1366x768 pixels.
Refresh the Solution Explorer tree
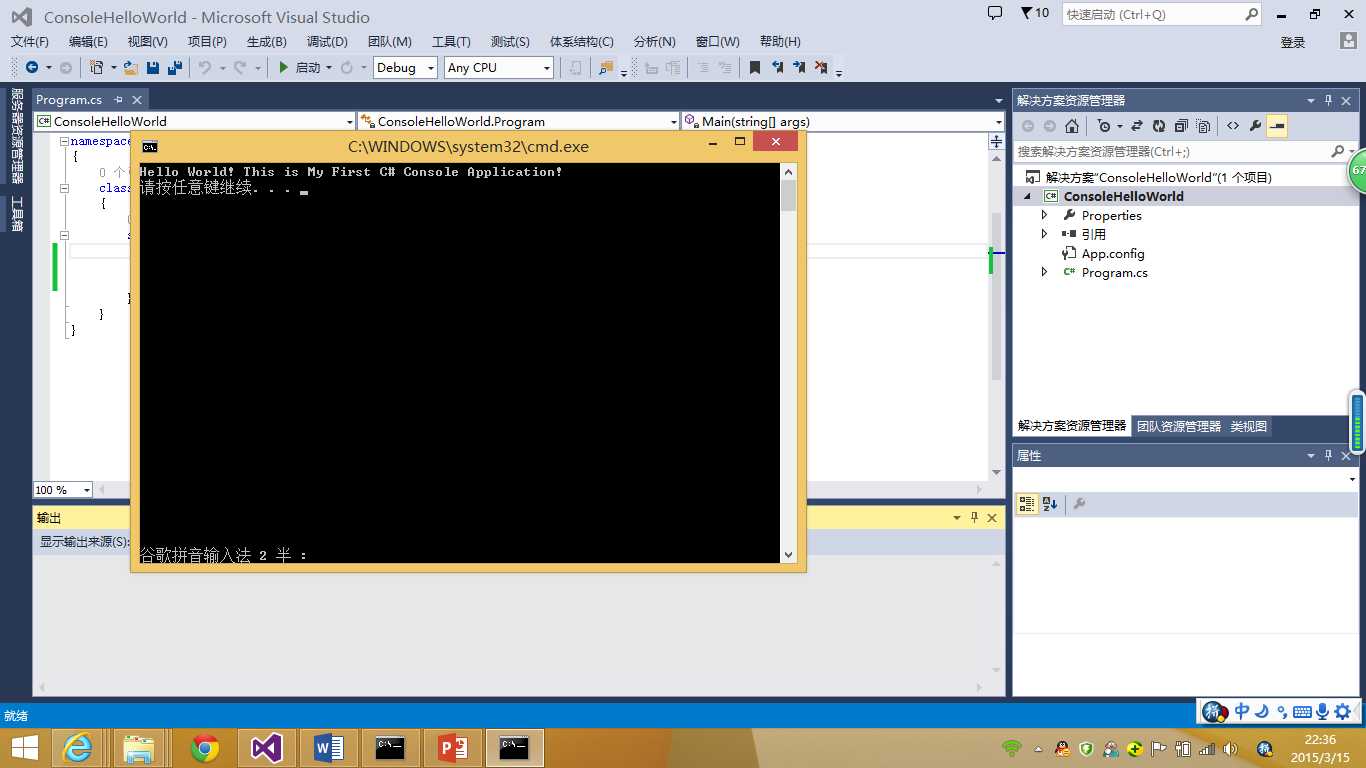(1159, 126)
